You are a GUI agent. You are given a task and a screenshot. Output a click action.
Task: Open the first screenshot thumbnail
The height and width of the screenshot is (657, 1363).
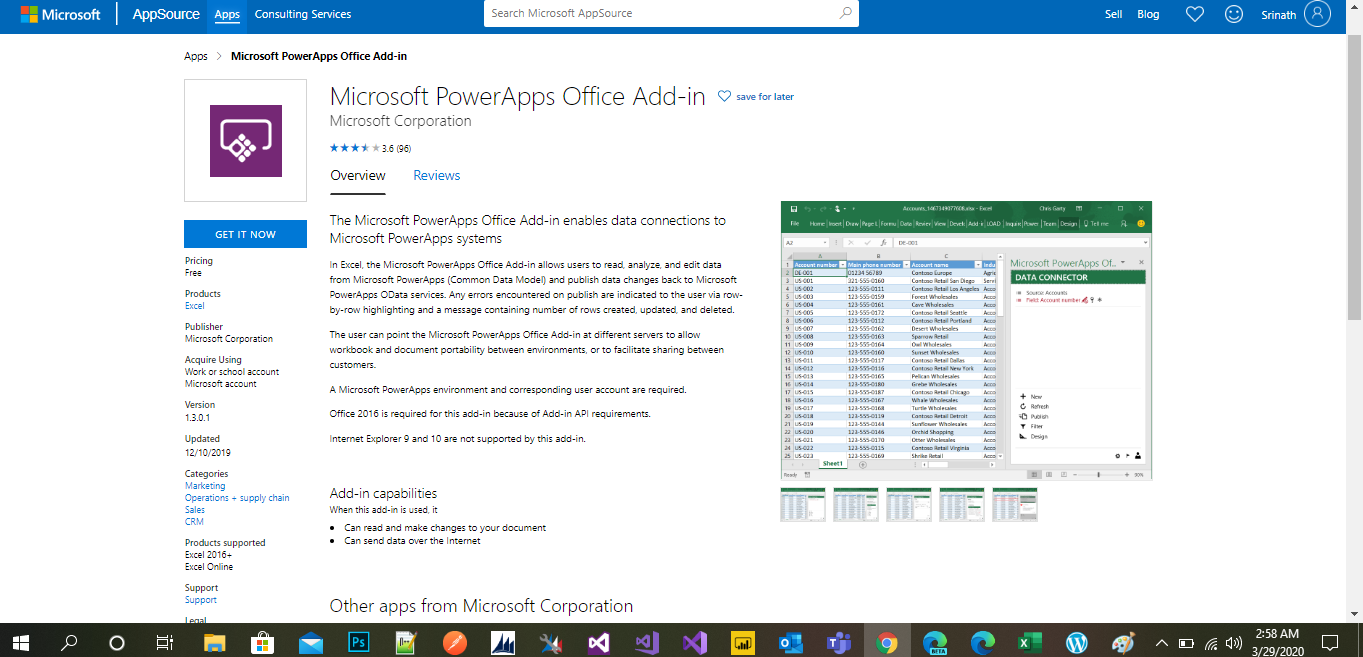coord(802,504)
